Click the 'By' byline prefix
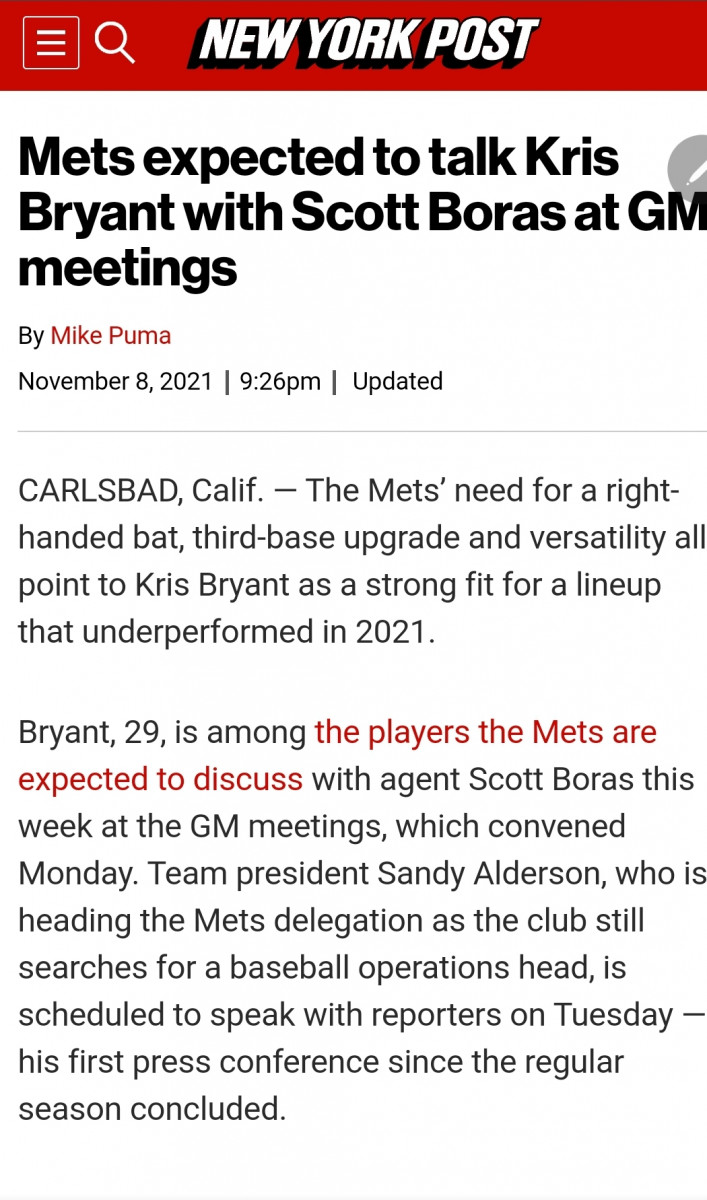The height and width of the screenshot is (1200, 707). (30, 336)
